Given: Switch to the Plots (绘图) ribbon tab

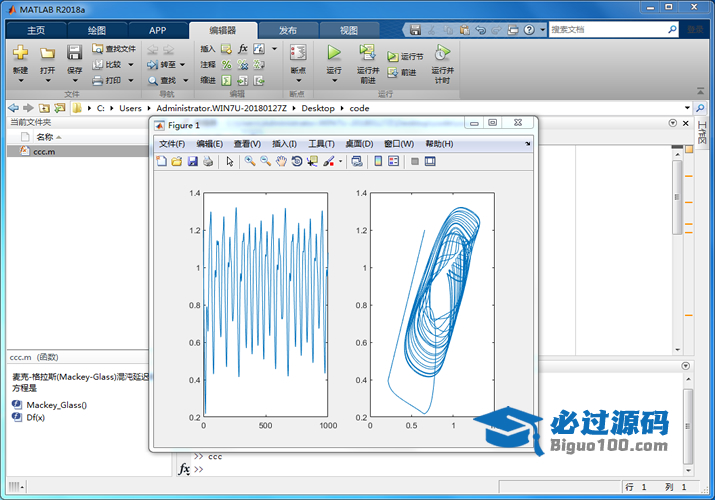Looking at the screenshot, I should click(x=97, y=30).
